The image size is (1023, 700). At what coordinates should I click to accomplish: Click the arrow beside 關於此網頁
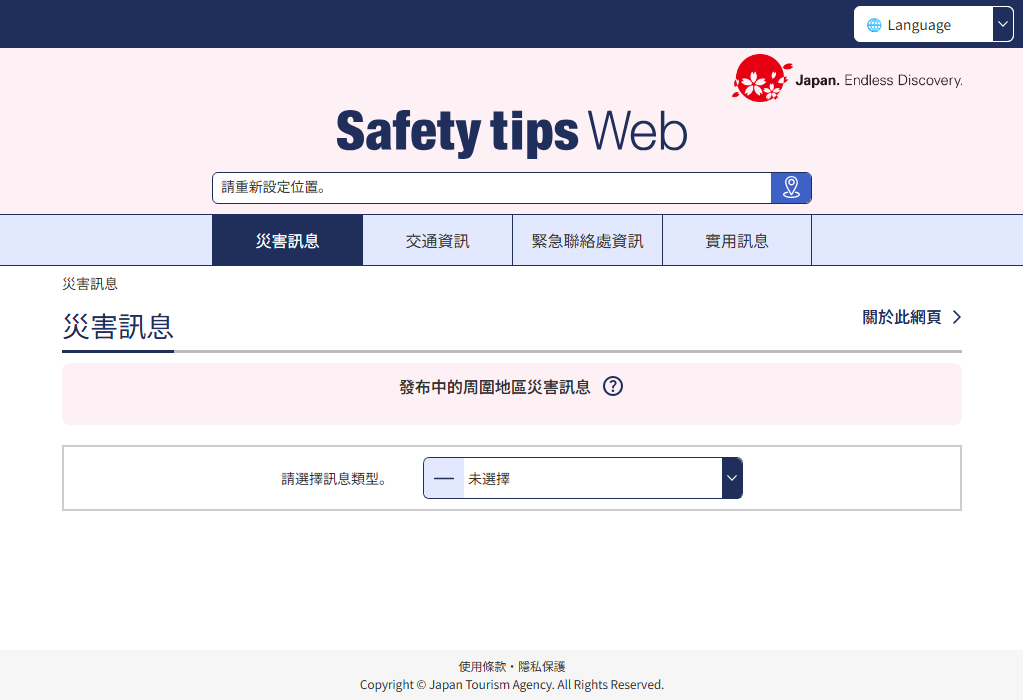957,317
